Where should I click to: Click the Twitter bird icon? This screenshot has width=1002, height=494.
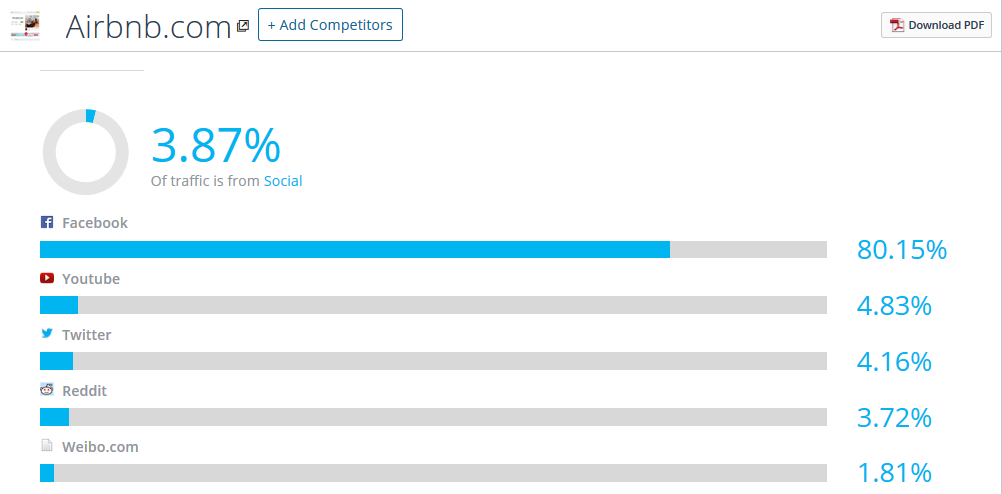pos(47,334)
